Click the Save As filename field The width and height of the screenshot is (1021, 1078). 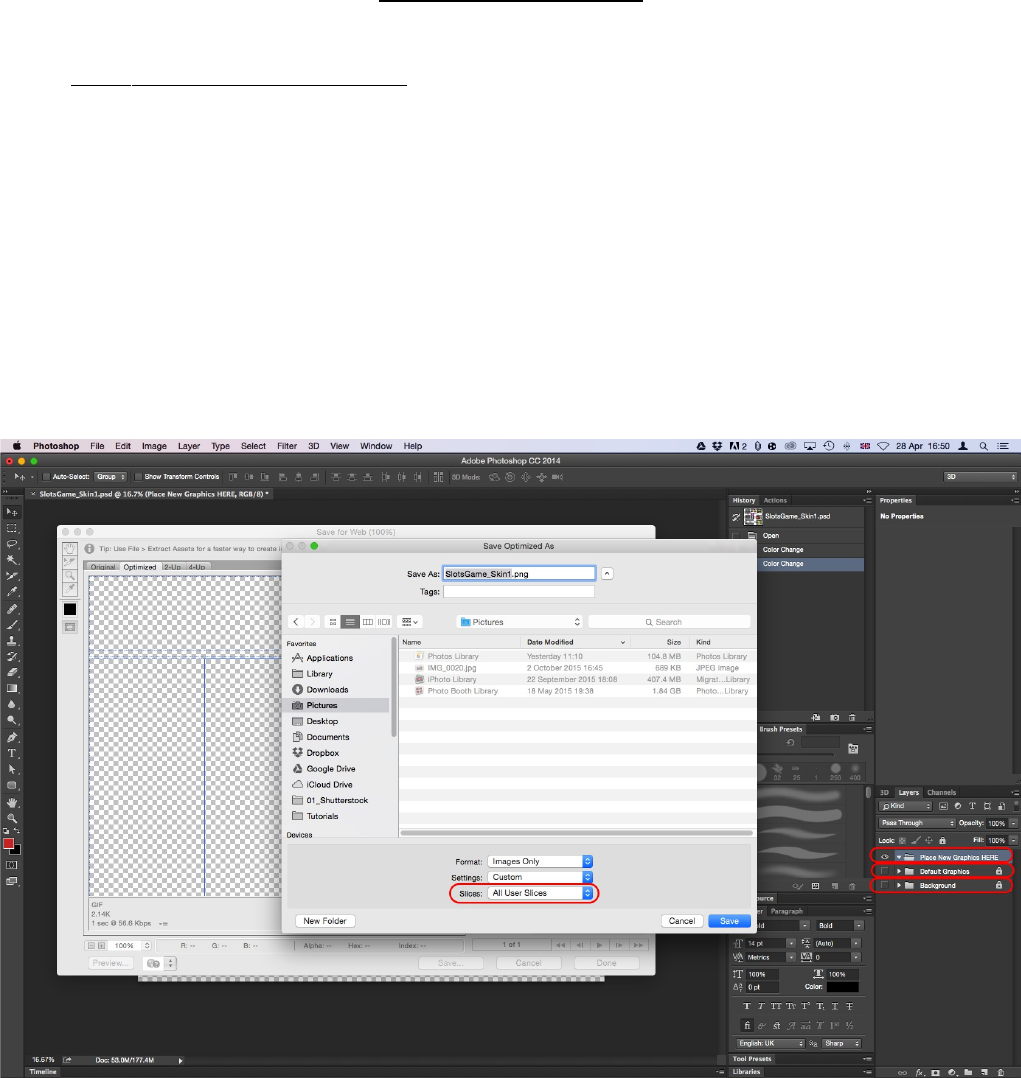point(519,573)
